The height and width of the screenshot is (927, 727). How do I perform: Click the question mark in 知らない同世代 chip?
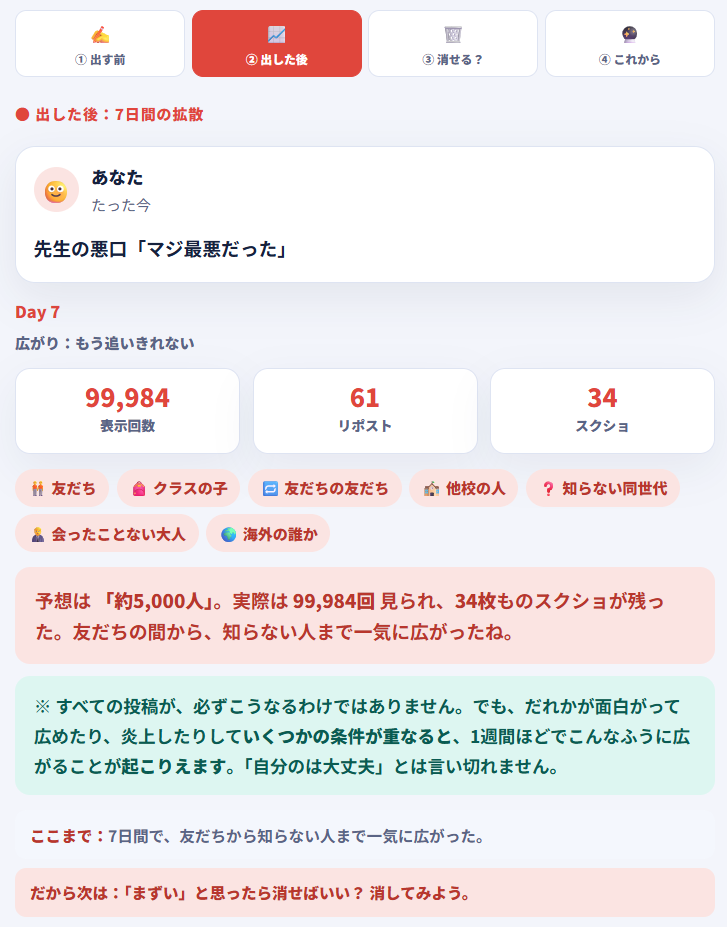(548, 489)
